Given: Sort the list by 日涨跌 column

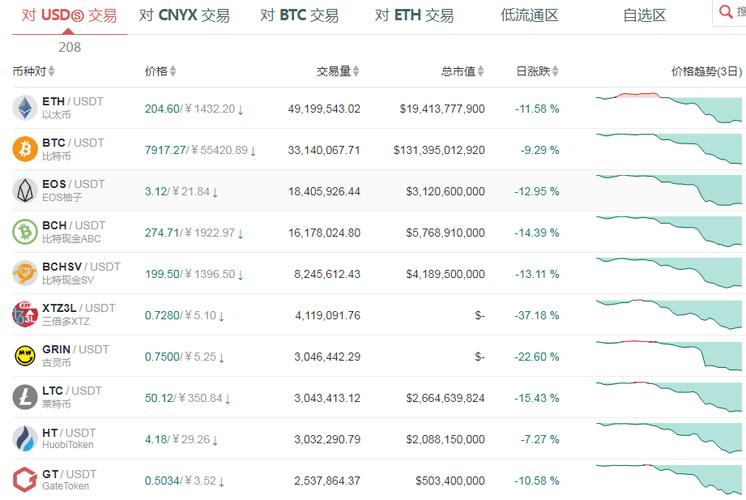Looking at the screenshot, I should click(537, 71).
